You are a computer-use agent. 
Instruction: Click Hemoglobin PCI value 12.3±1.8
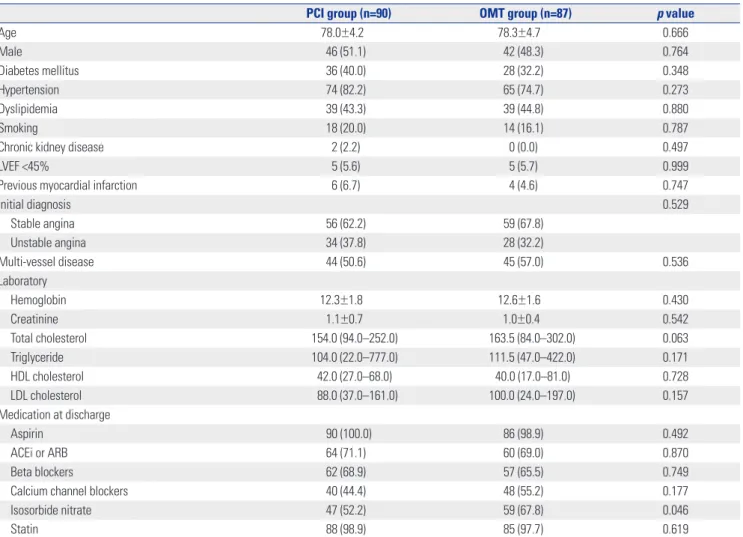point(341,300)
